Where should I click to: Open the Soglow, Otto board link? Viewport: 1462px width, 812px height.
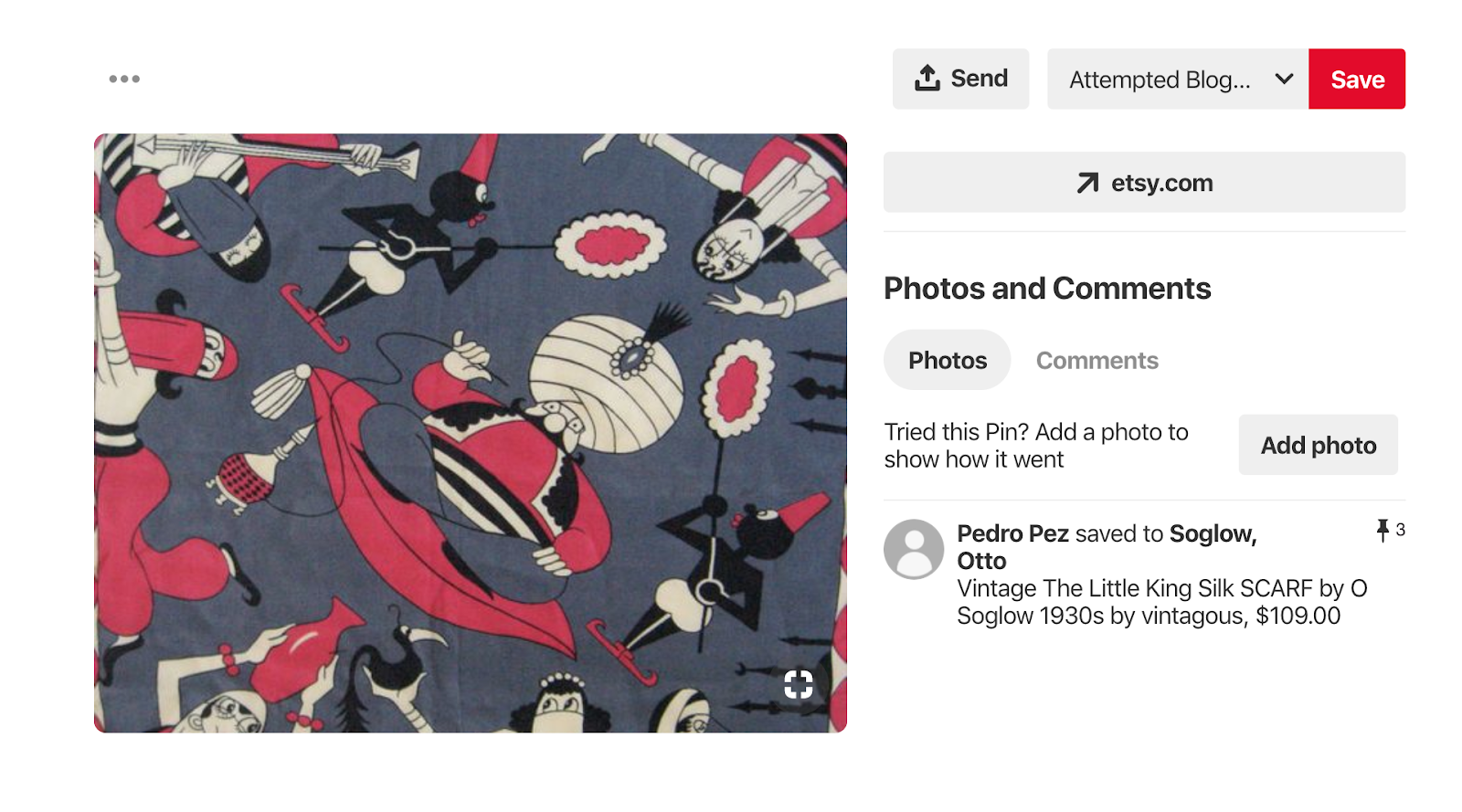(x=1107, y=547)
